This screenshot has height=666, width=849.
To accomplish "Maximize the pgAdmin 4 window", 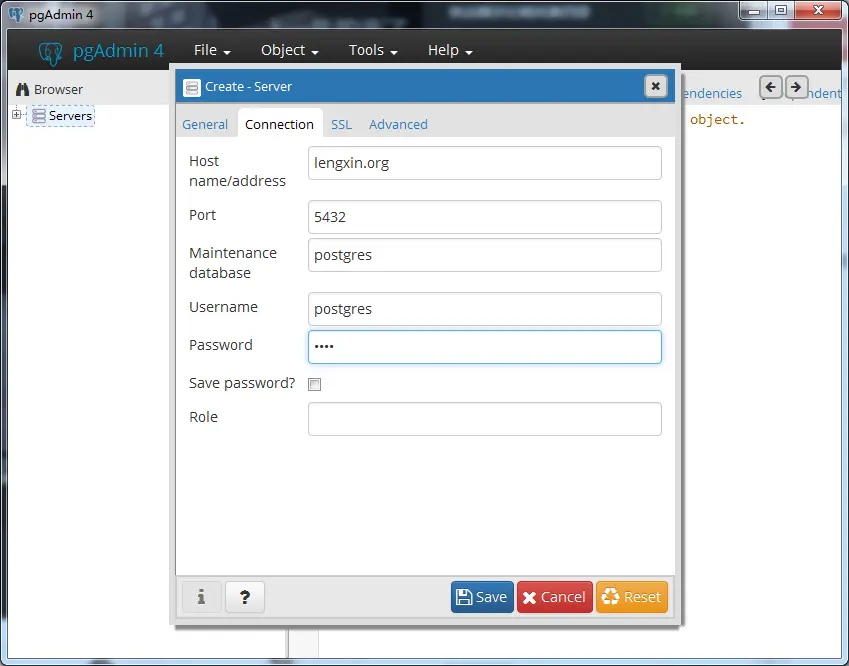I will [x=781, y=11].
